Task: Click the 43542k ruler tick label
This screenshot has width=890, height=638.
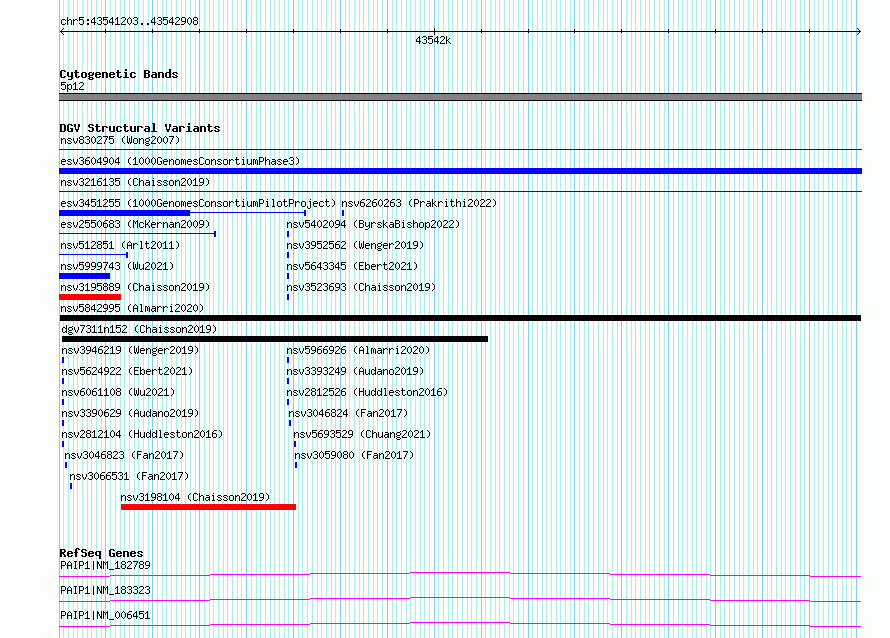Action: click(x=433, y=40)
